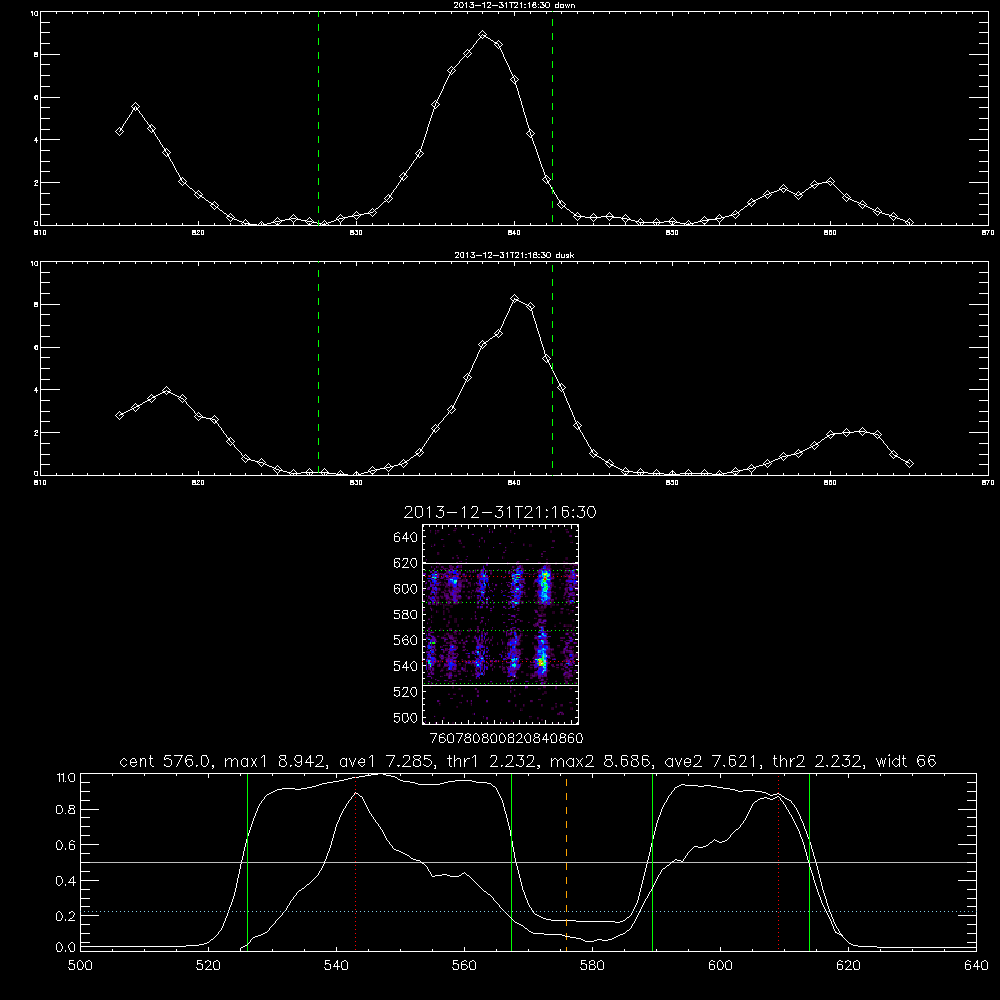Click the right-side peak diamond near 862 in dusk plot
Viewport: 1000px width, 1000px height.
(862, 432)
